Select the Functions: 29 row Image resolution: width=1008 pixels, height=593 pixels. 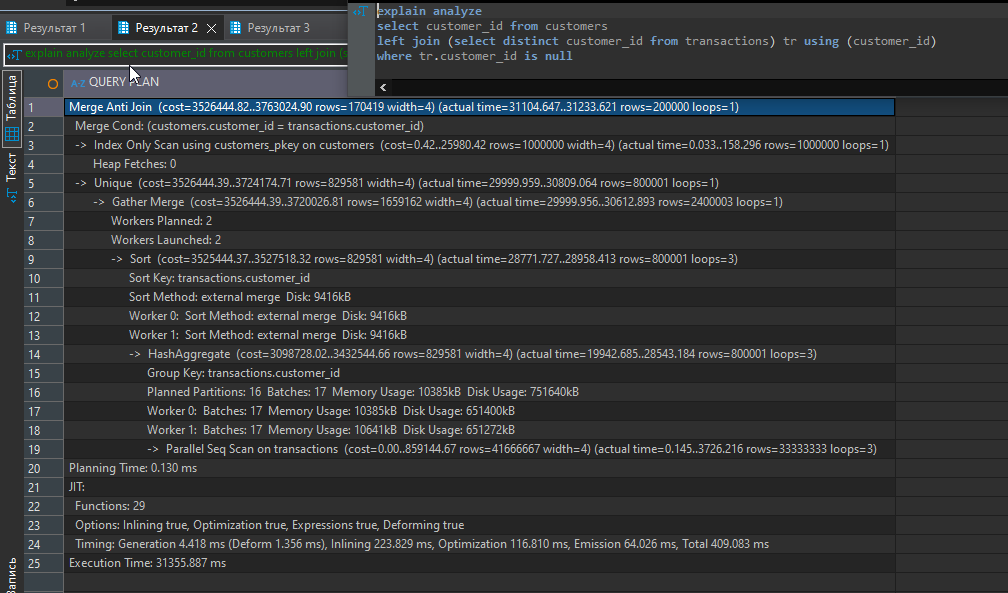click(479, 506)
